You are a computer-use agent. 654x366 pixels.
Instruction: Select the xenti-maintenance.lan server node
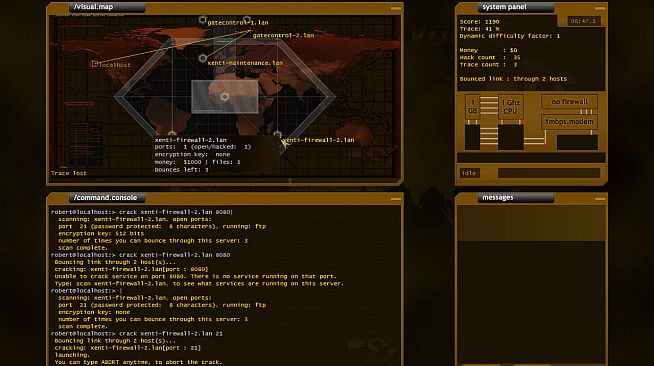(203, 58)
